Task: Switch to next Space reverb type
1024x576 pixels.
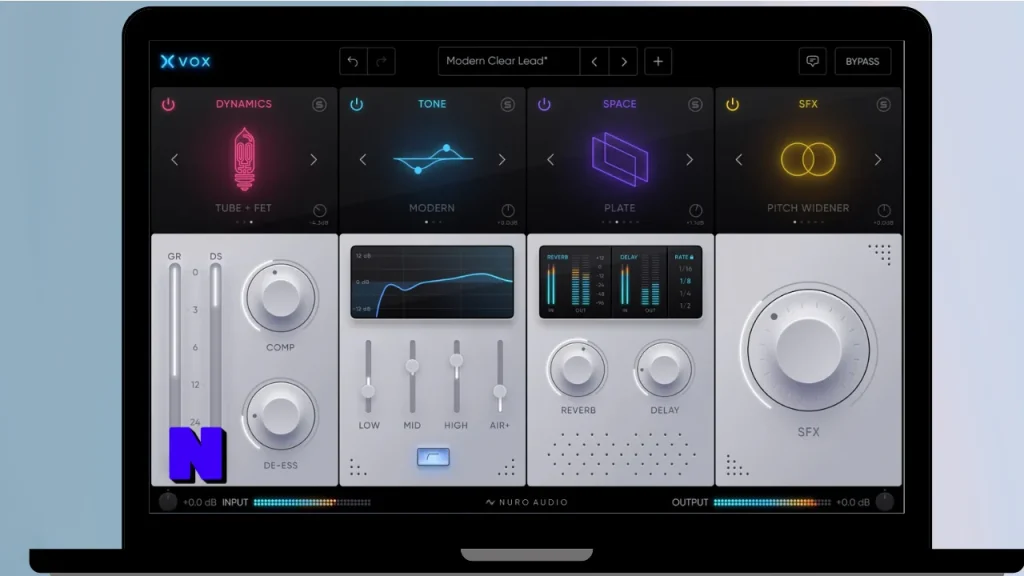Action: (690, 159)
